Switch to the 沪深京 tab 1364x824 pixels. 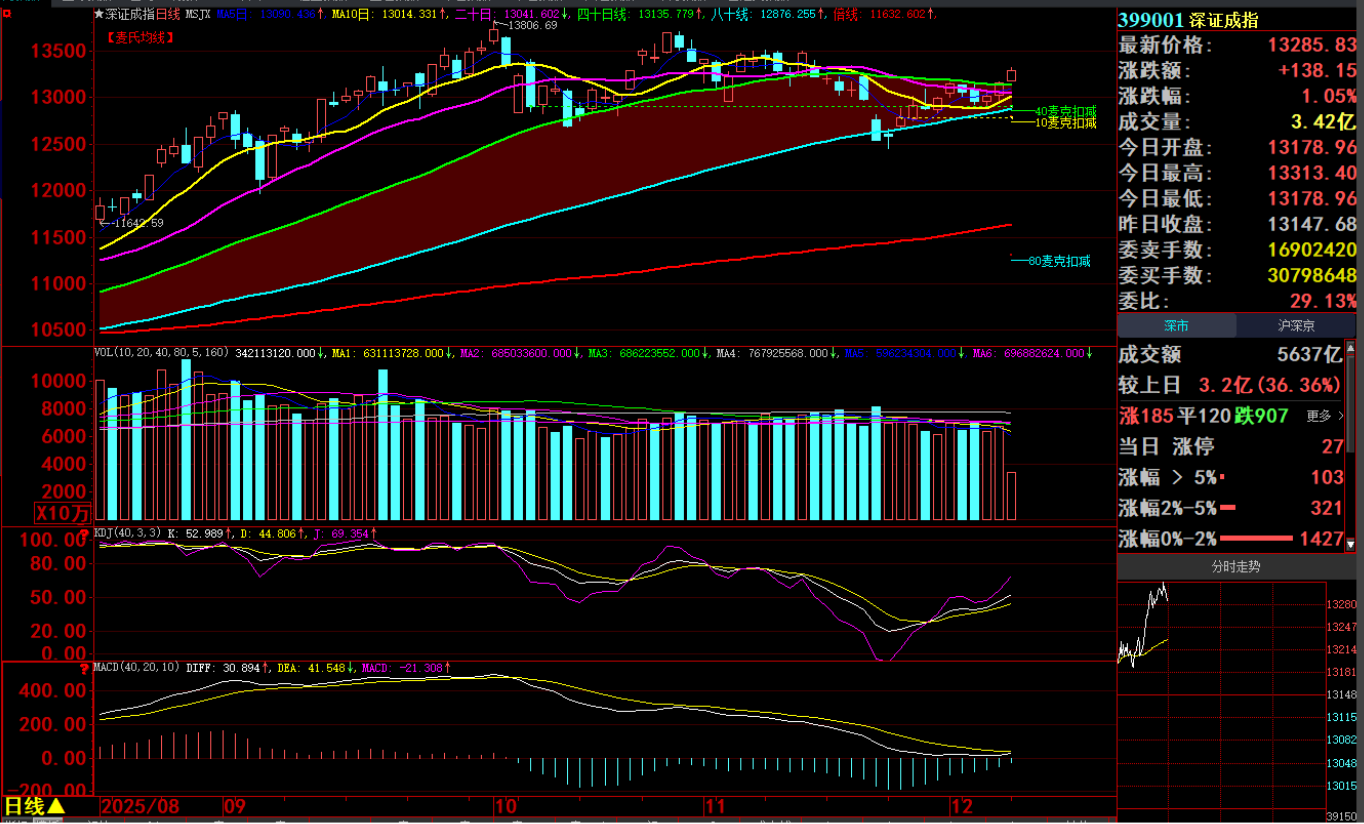tap(1296, 326)
